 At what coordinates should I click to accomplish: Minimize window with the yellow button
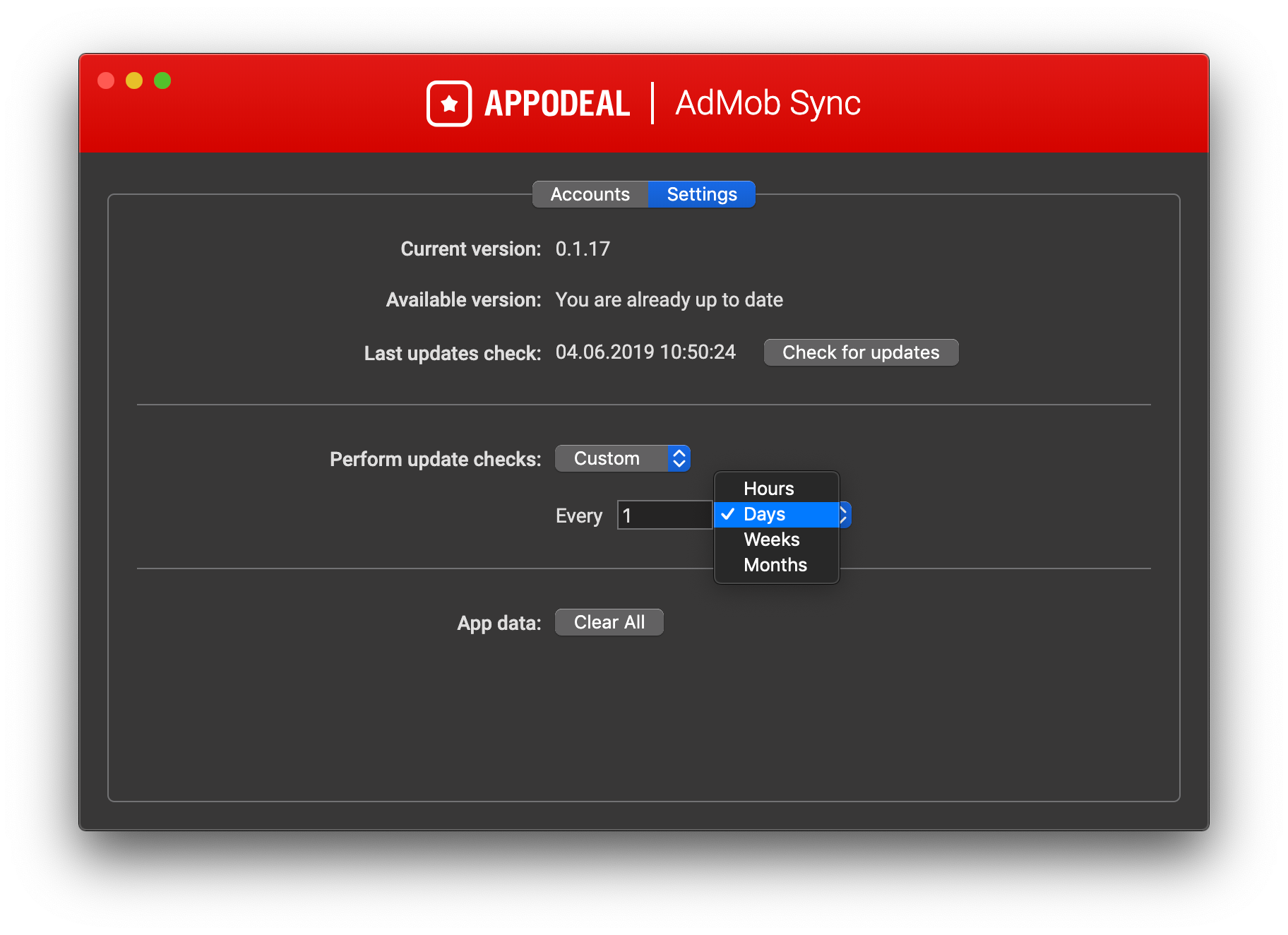(134, 81)
